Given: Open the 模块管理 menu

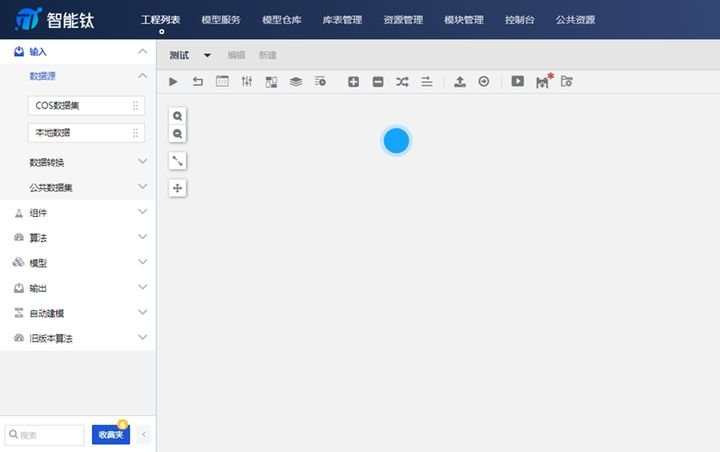Looking at the screenshot, I should 464,20.
